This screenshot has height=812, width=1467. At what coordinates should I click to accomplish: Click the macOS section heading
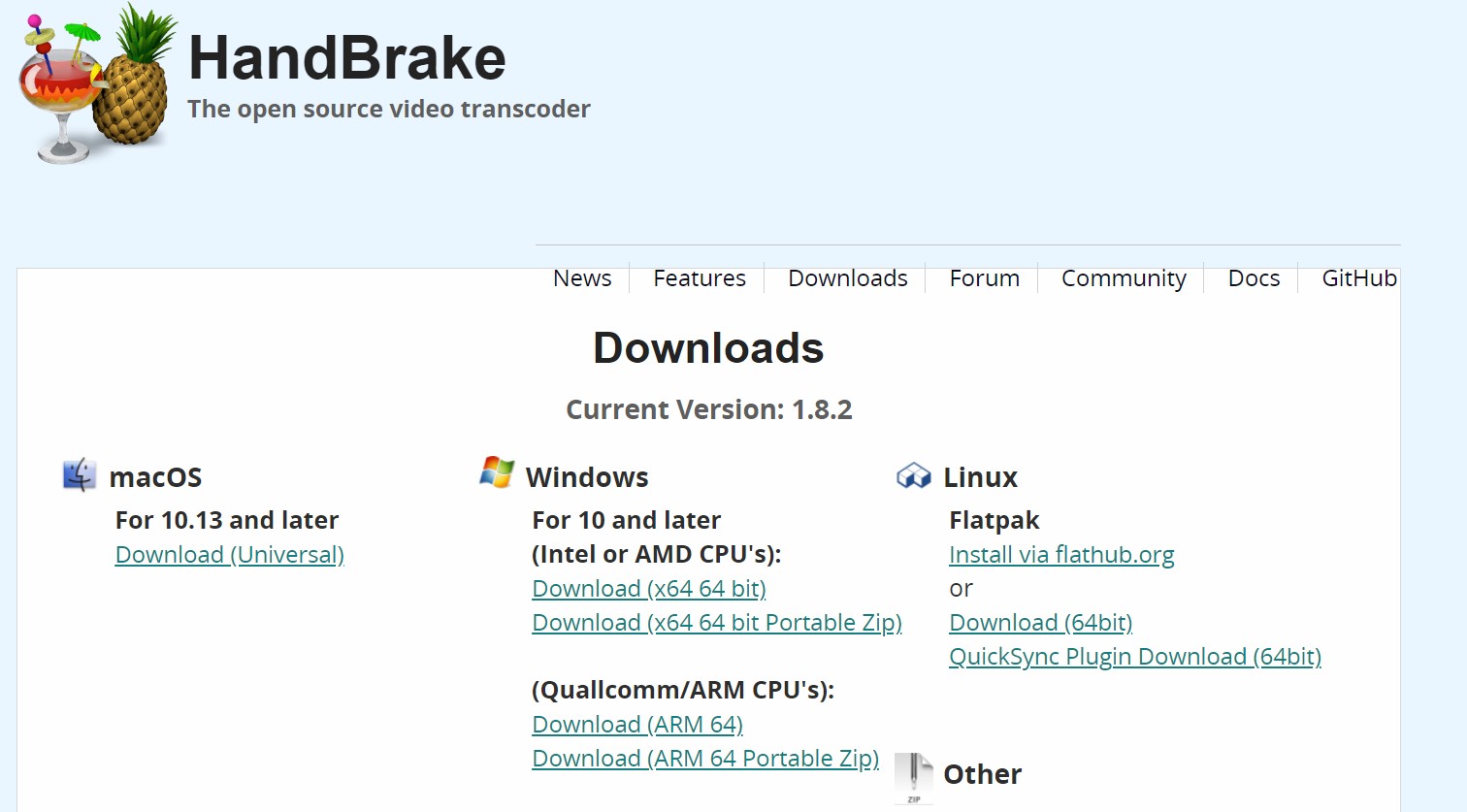(x=155, y=477)
